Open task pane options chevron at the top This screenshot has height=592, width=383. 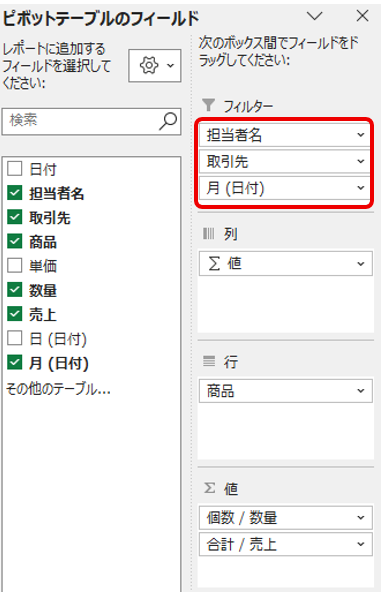click(x=314, y=16)
